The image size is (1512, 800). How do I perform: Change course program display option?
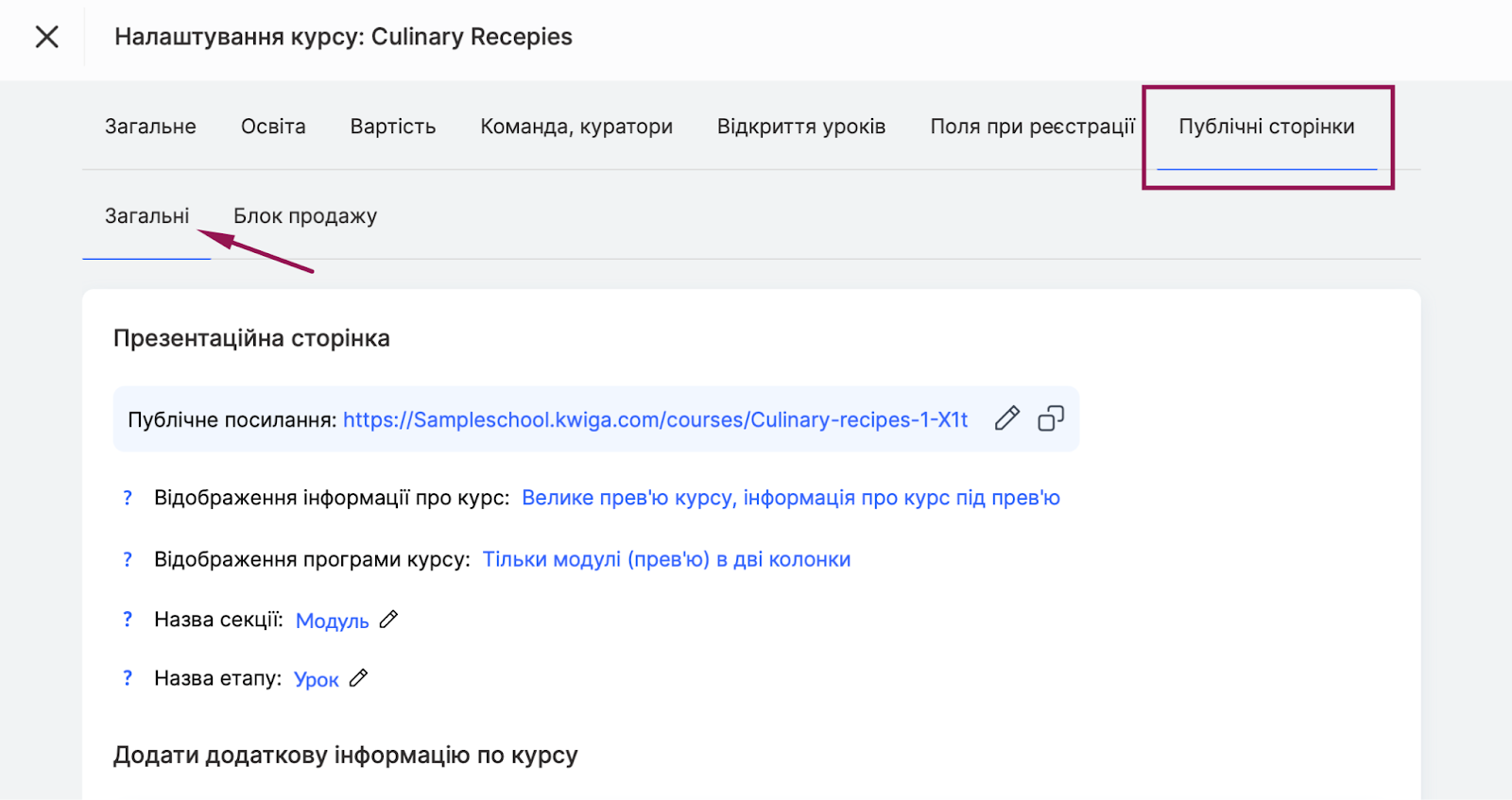pyautogui.click(x=666, y=559)
